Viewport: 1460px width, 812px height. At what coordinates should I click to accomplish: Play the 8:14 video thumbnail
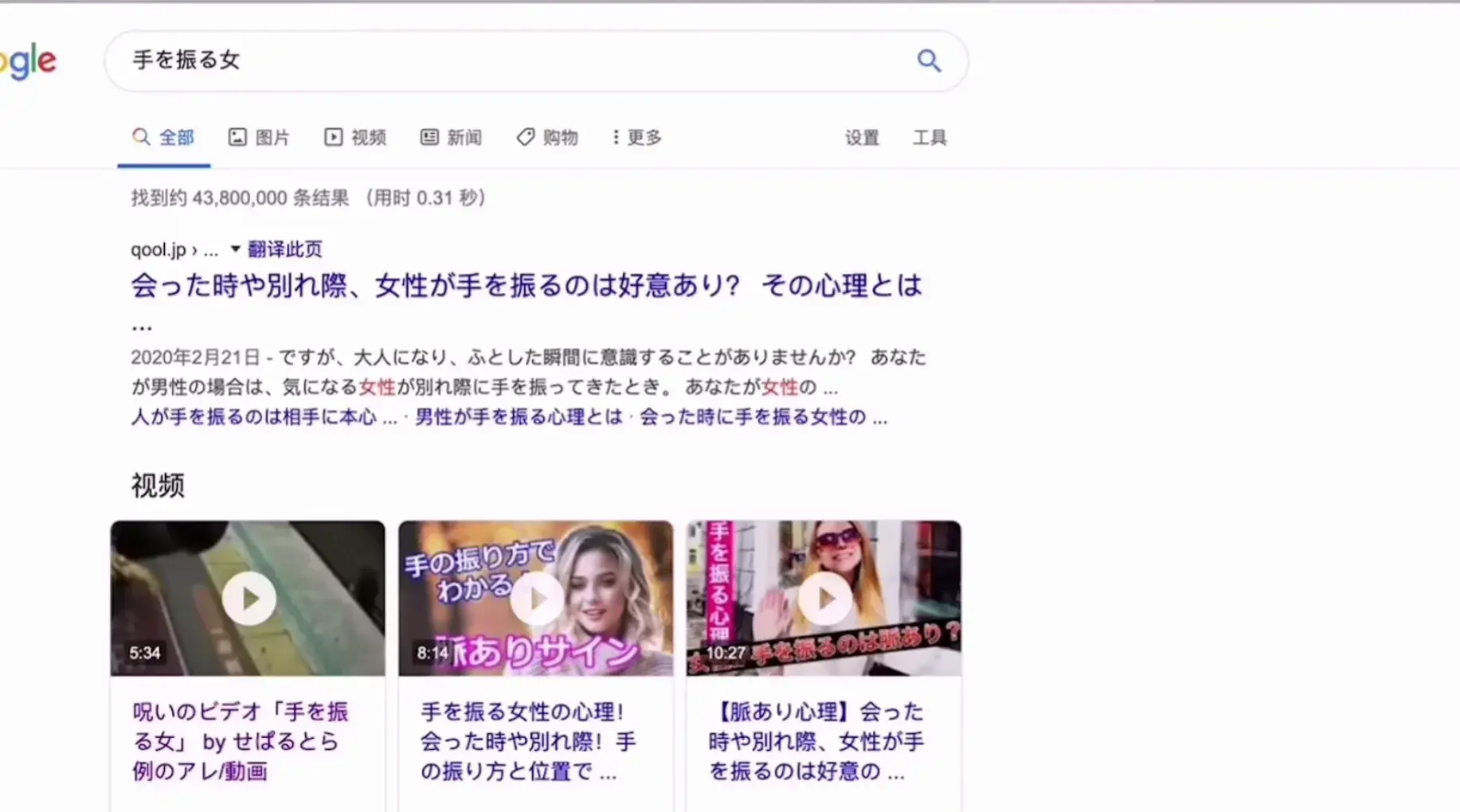[536, 598]
